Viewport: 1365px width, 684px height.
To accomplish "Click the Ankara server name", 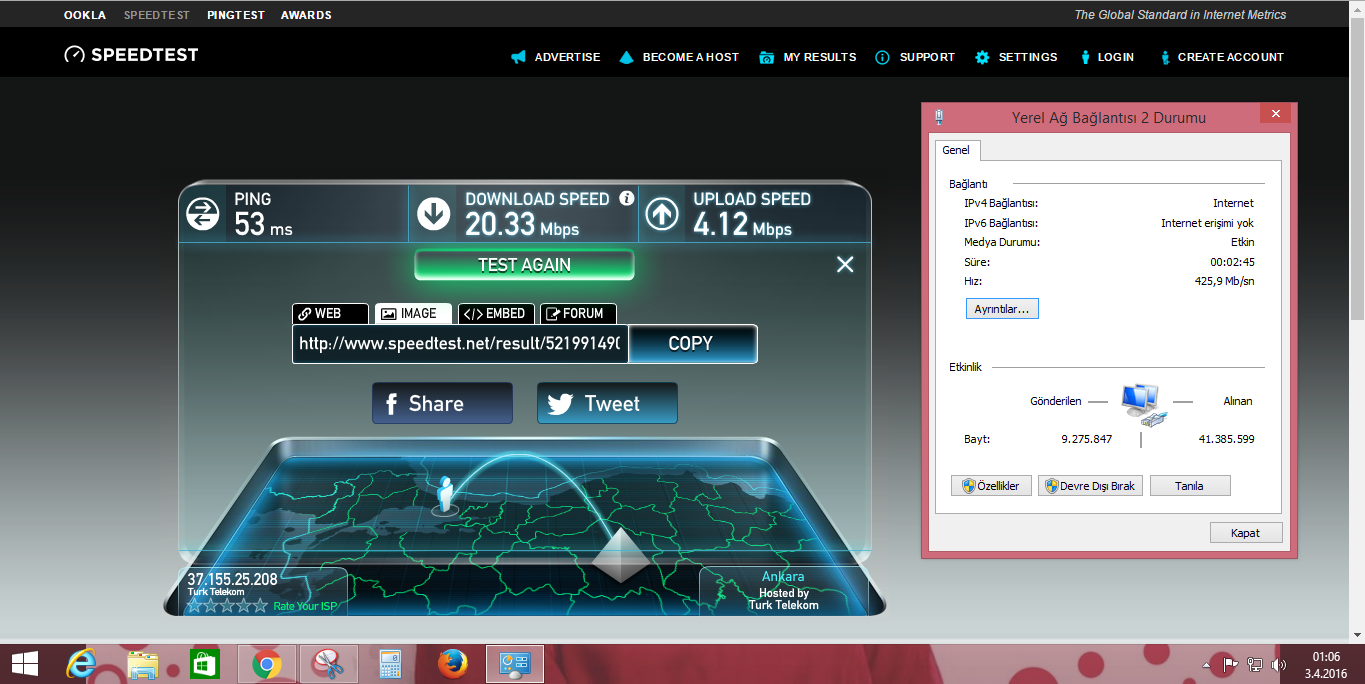I will (783, 577).
